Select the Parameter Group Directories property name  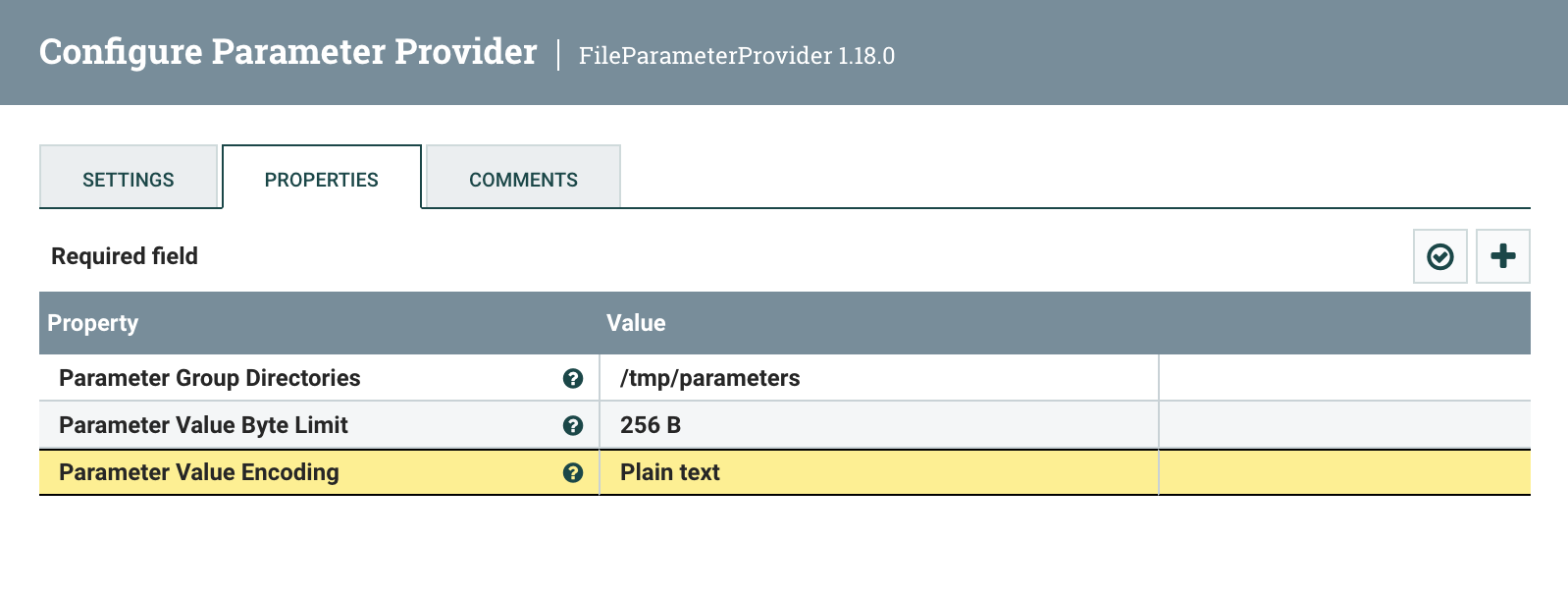point(210,378)
